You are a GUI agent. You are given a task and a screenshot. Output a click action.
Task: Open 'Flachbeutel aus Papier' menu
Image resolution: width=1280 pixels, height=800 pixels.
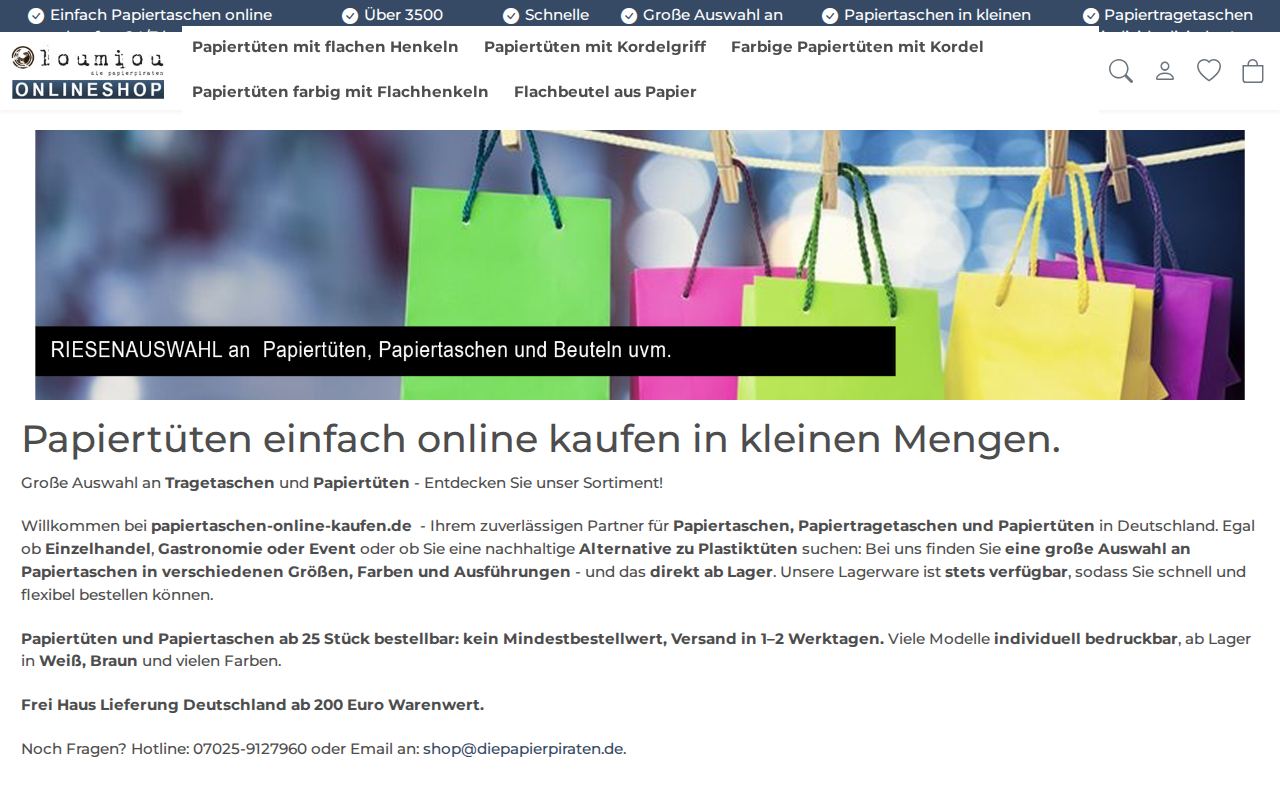tap(605, 92)
